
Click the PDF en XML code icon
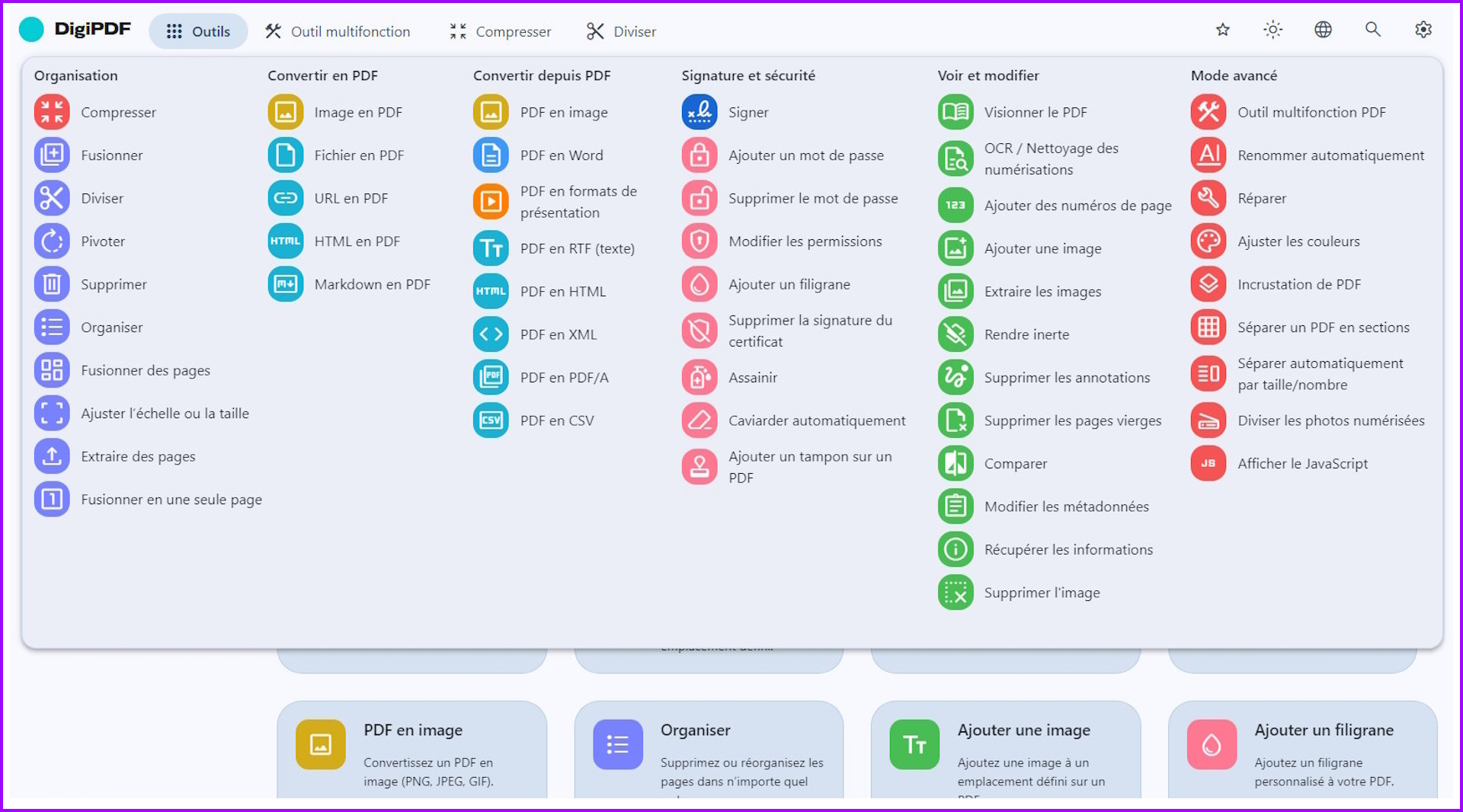[491, 334]
